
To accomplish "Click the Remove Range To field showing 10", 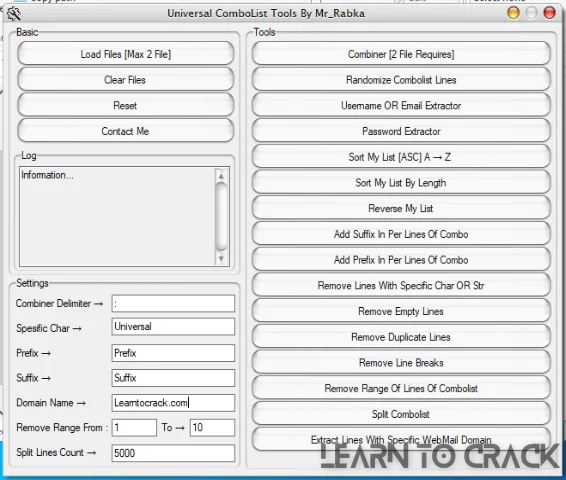I will tap(212, 428).
